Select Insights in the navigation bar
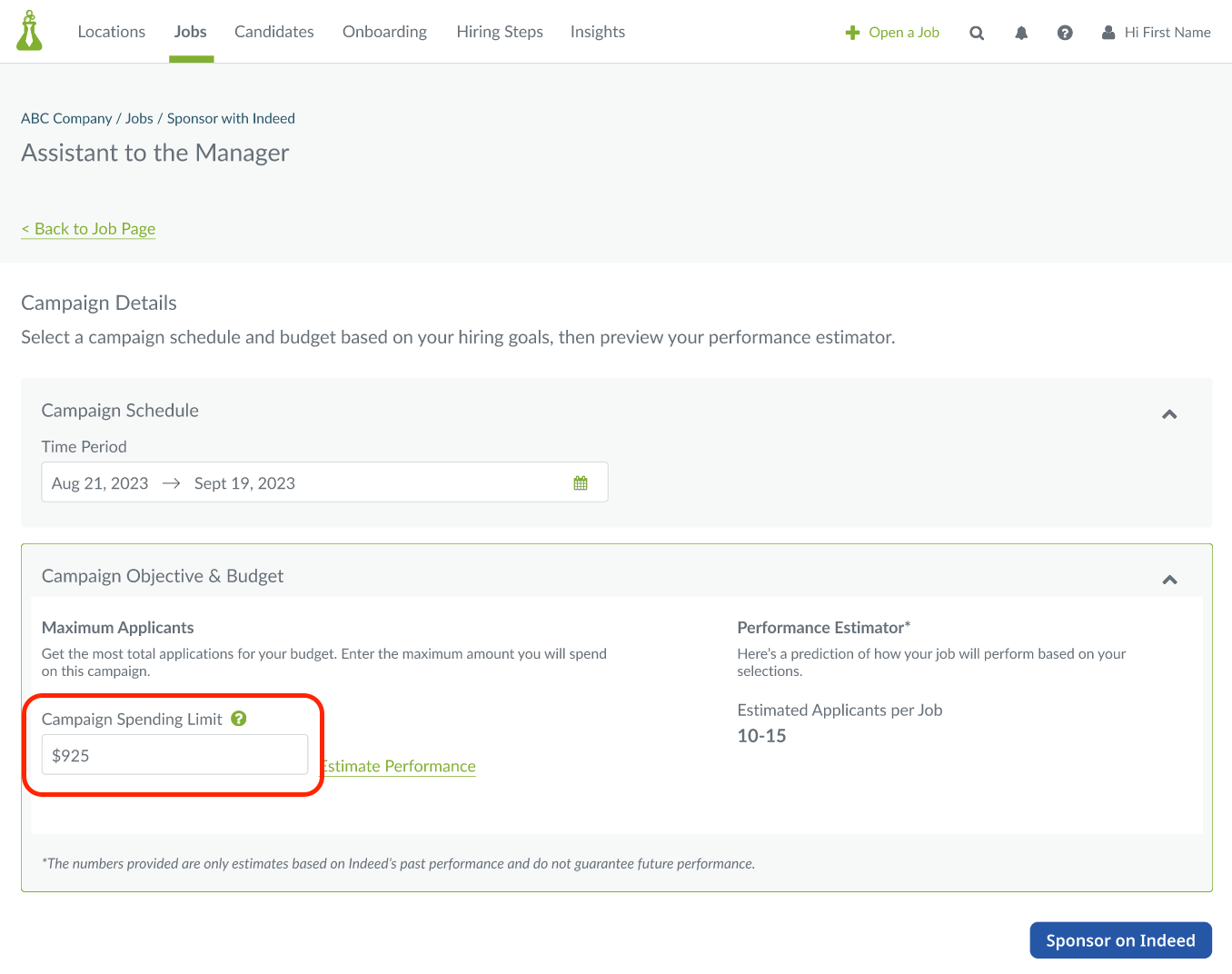Viewport: 1232px width, 974px height. 597,31
